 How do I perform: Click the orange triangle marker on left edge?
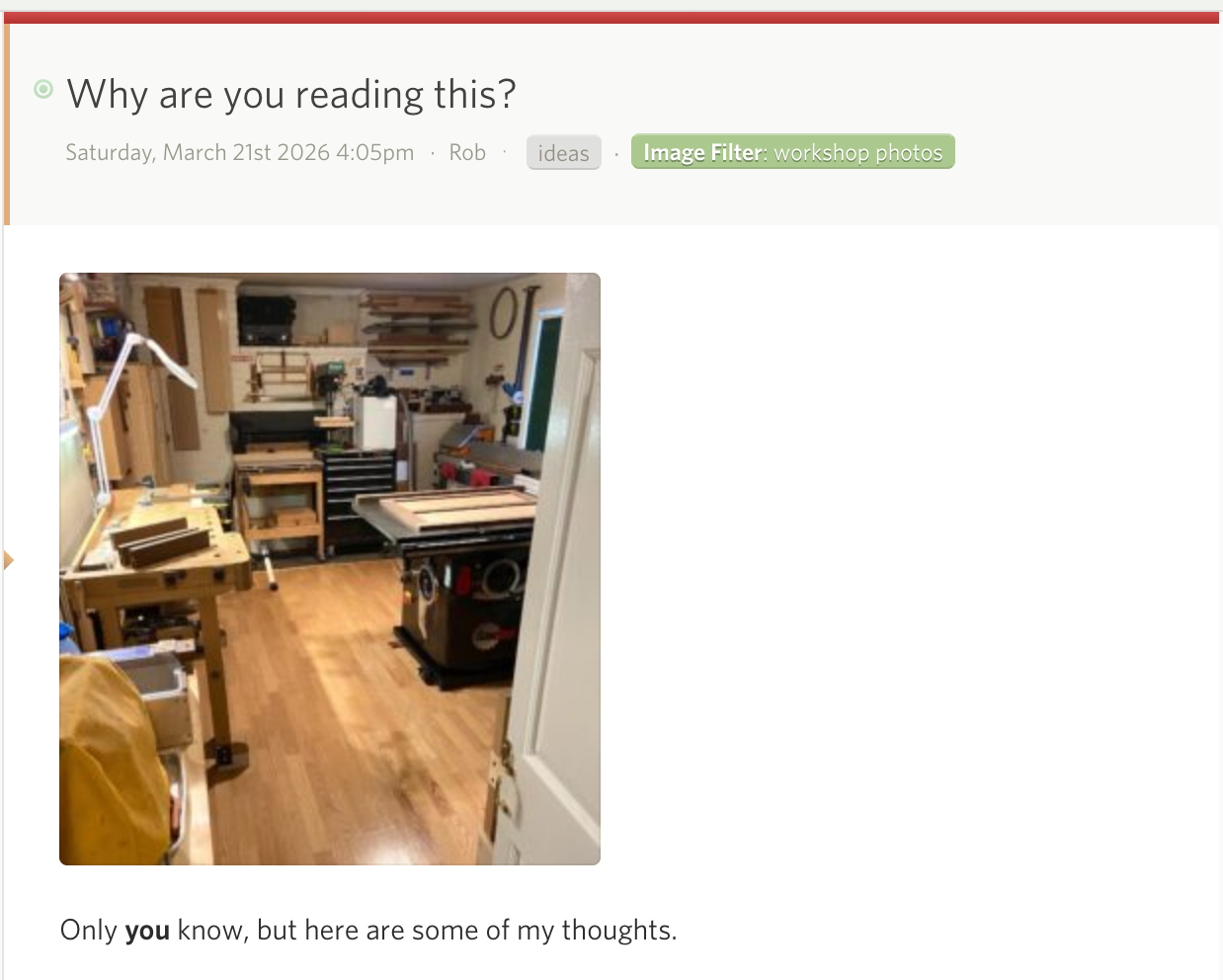click(x=8, y=560)
